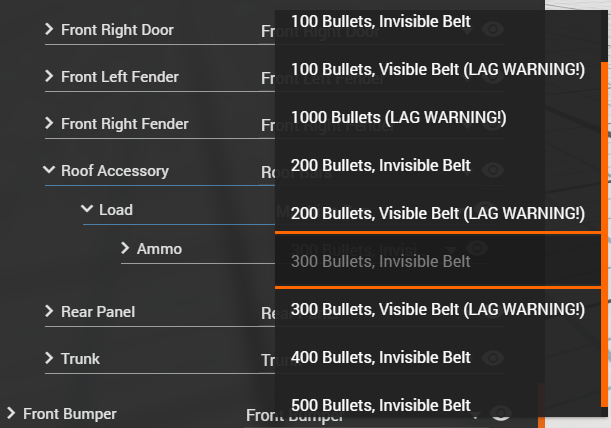611x428 pixels.
Task: Expand the Rear Panel chevron
Action: point(49,312)
